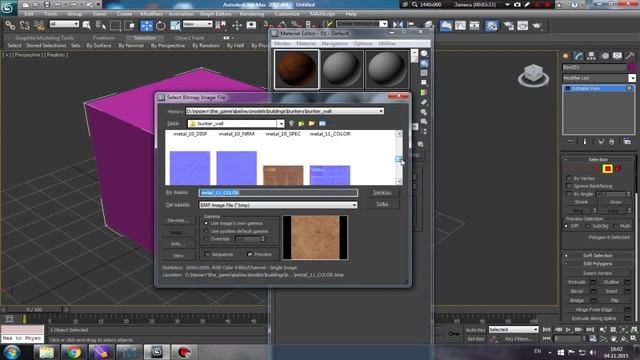640x360 pixels.
Task: Click Rectangular Selection Region icon
Action: [116, 25]
